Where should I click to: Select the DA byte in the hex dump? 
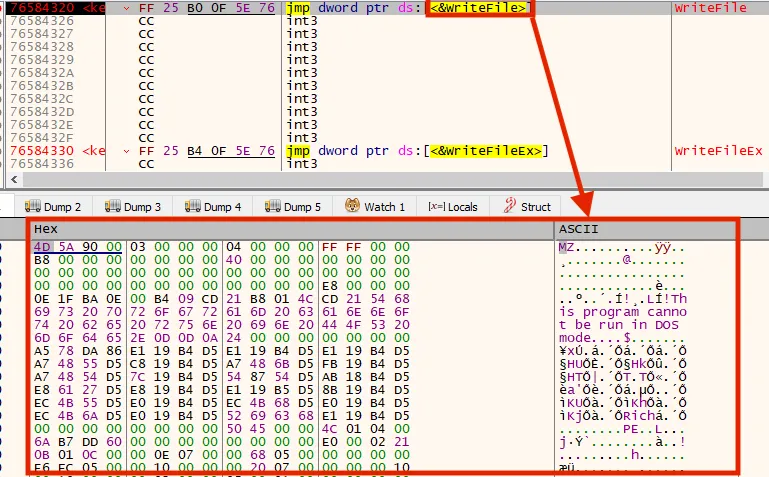tap(90, 351)
